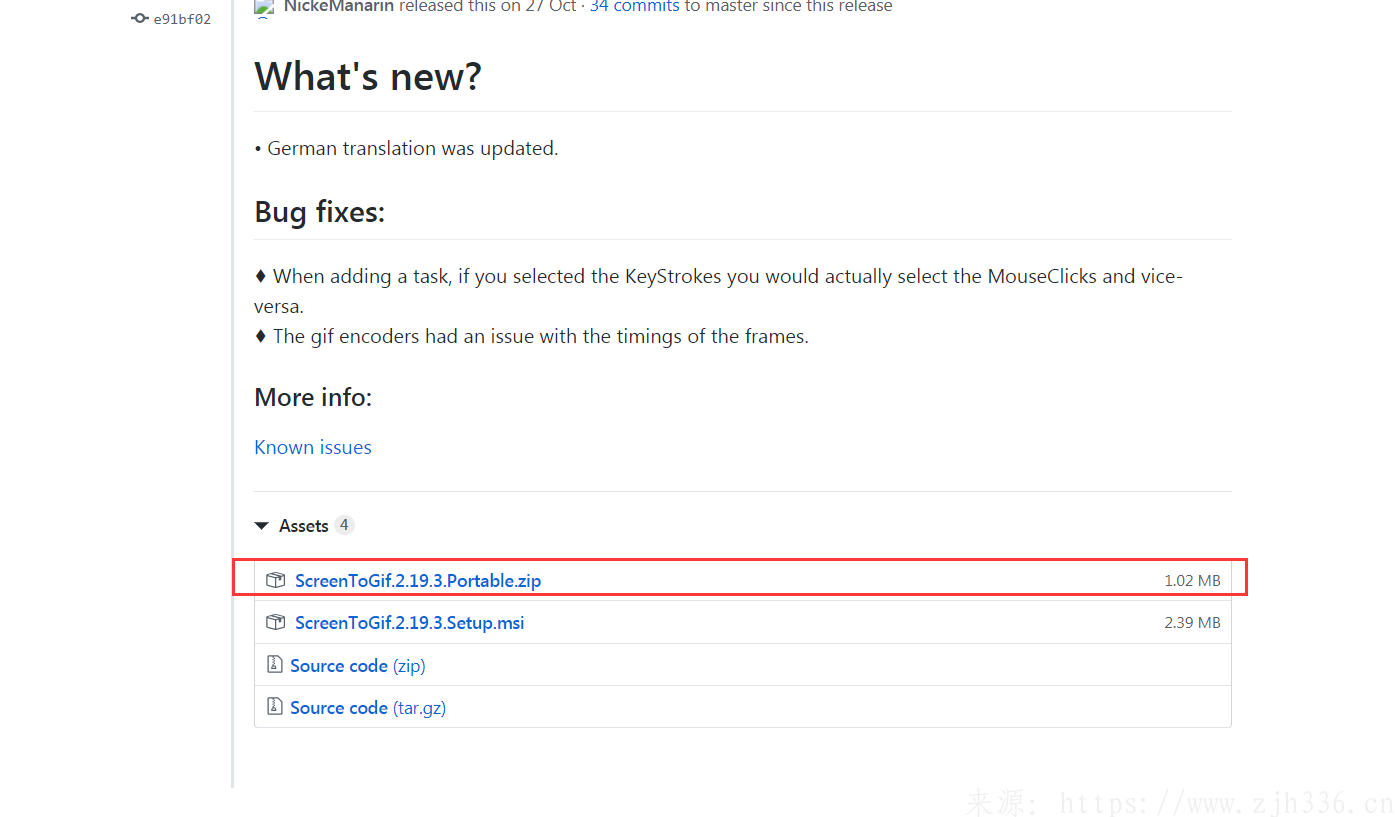Click the NickeManarin avatar image

click(264, 8)
